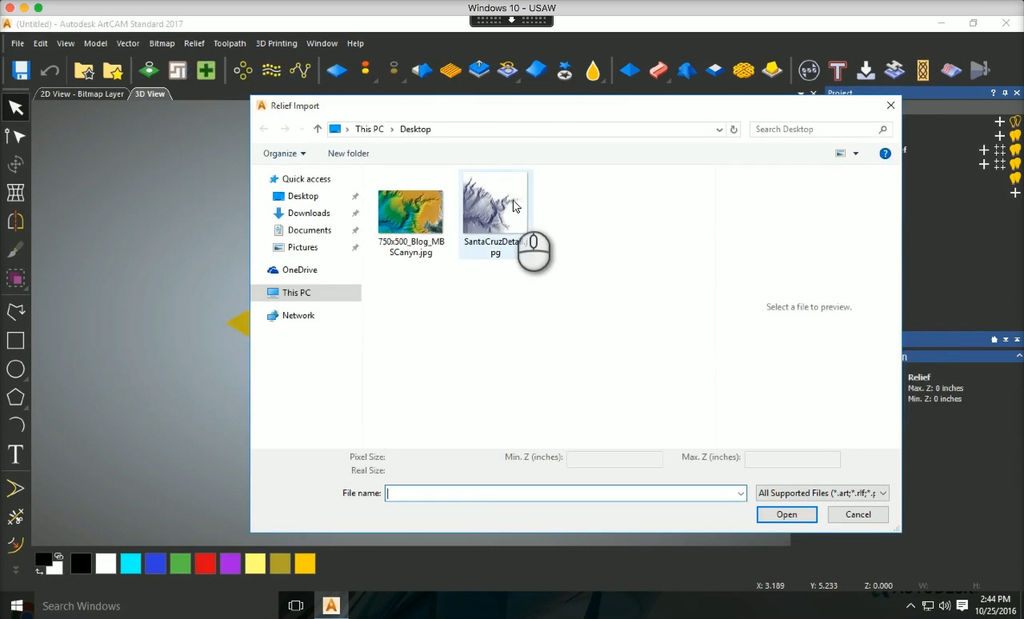
Task: Select Downloads in the navigation pane
Action: tap(308, 213)
